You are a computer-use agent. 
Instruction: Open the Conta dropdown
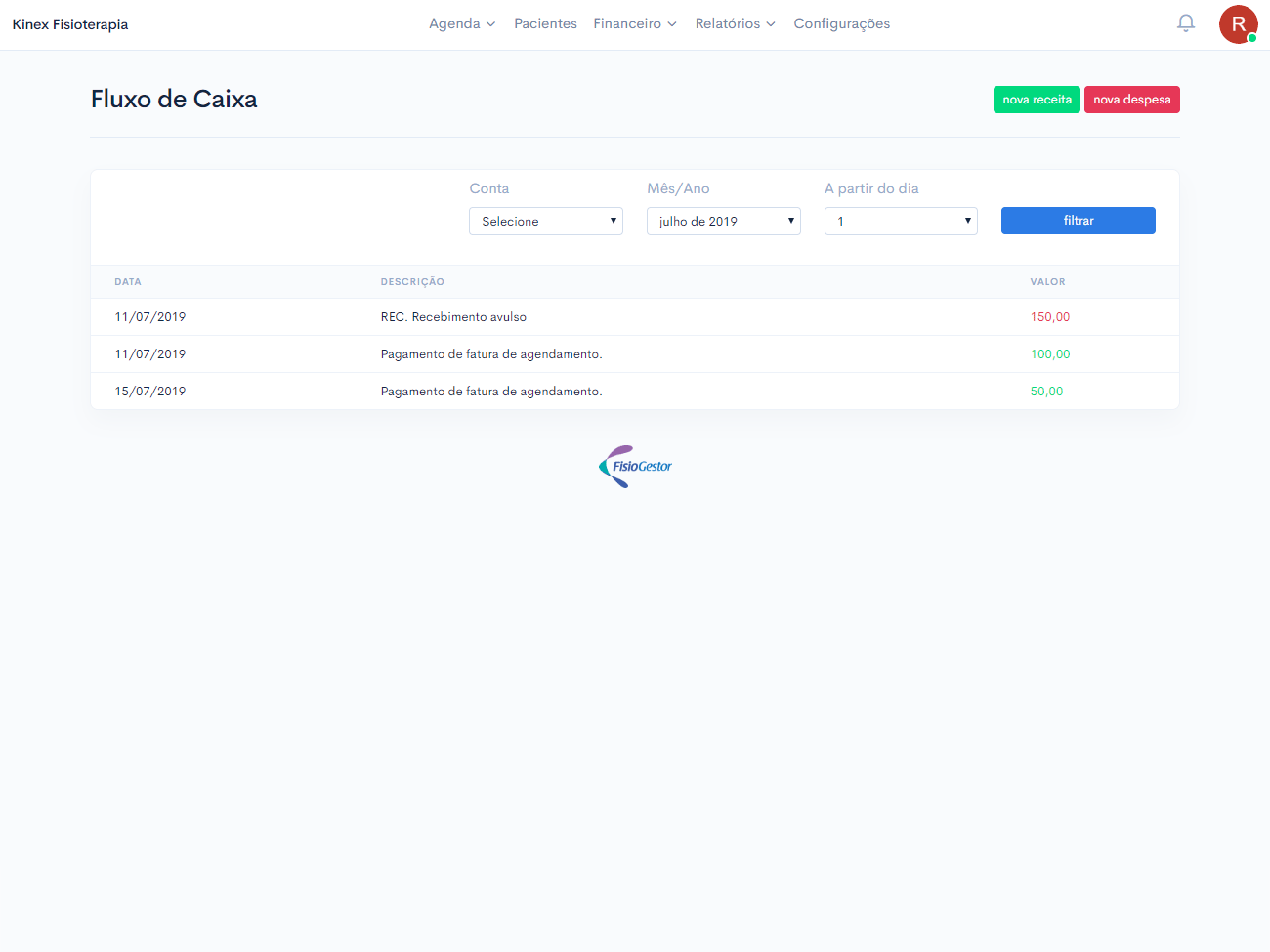pos(546,221)
